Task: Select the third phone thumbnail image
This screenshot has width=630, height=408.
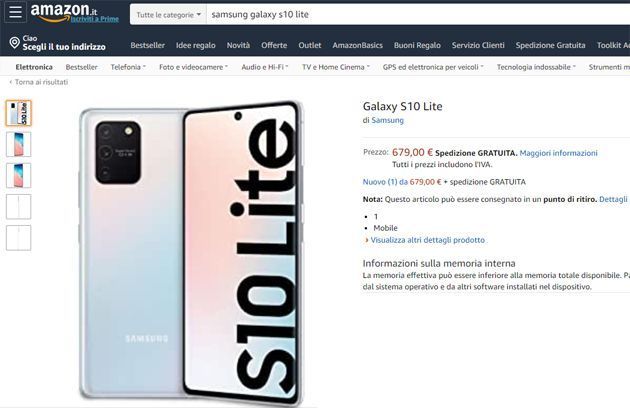Action: (x=18, y=176)
